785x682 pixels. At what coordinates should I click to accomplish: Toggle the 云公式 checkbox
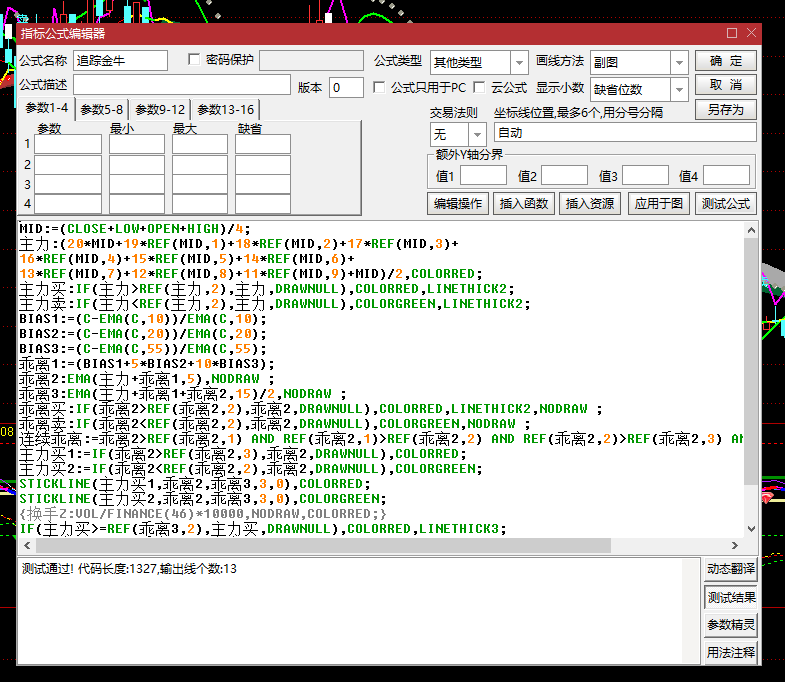click(x=479, y=88)
